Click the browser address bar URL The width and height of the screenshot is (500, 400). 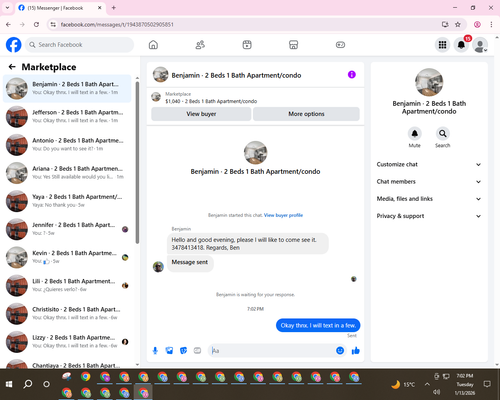tap(117, 25)
